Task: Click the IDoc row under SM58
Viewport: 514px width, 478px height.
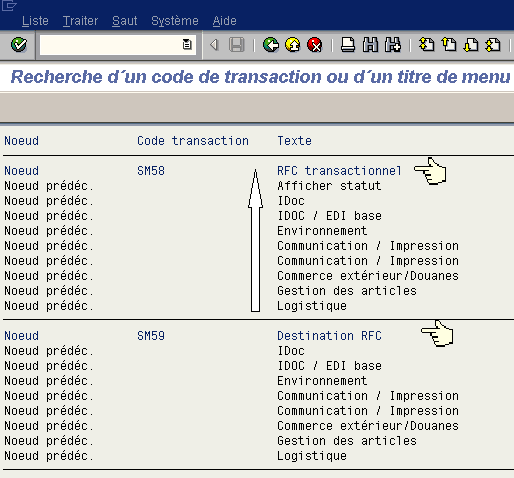Action: [291, 201]
